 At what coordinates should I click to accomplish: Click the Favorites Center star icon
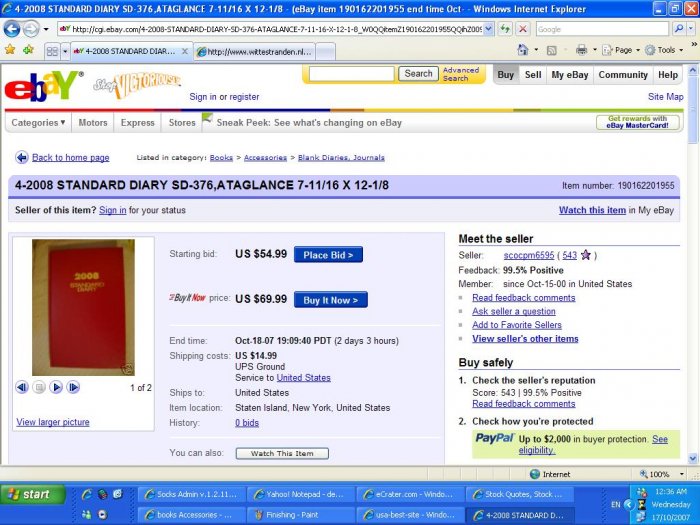coord(10,50)
